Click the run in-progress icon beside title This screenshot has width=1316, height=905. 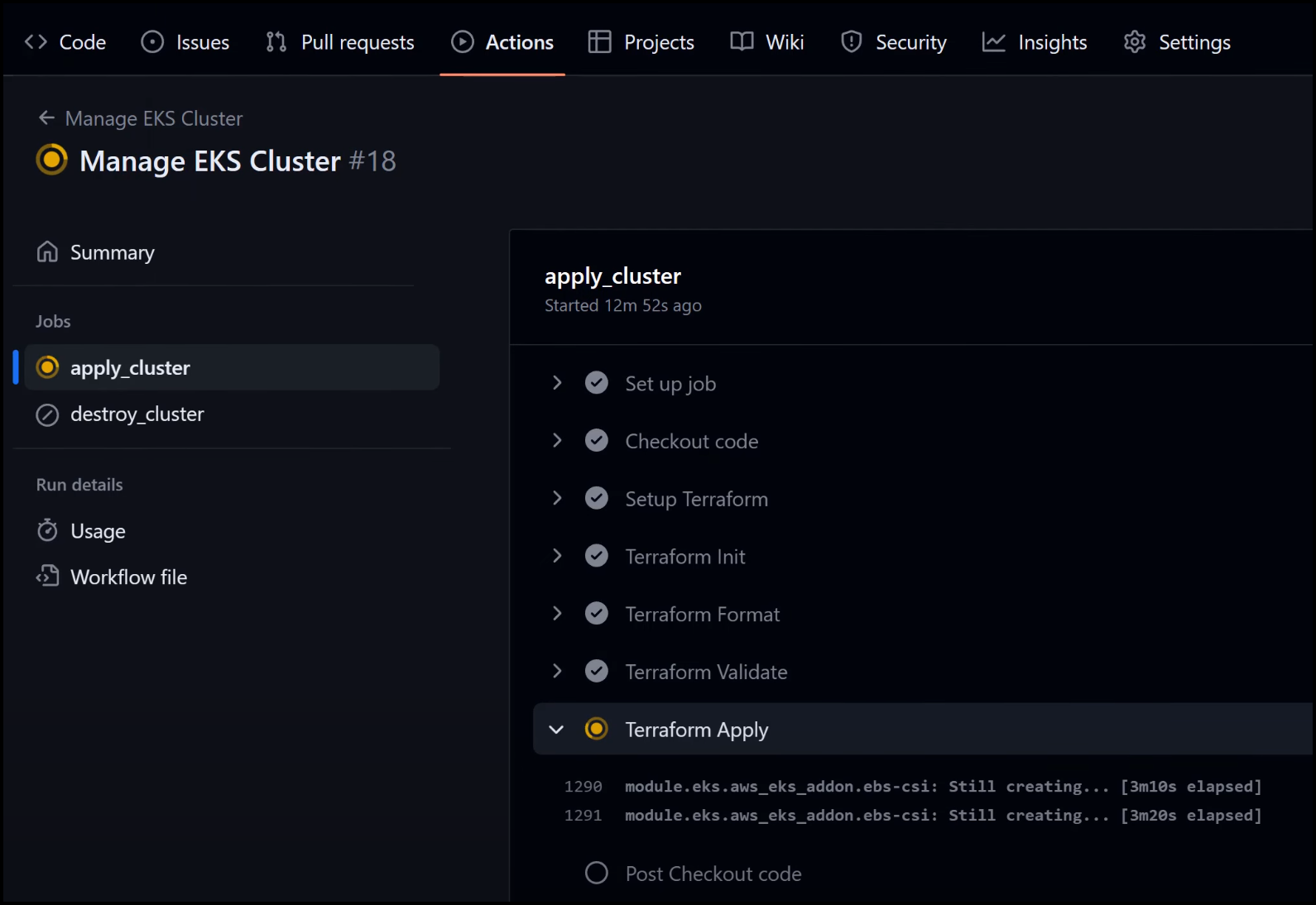click(x=51, y=160)
